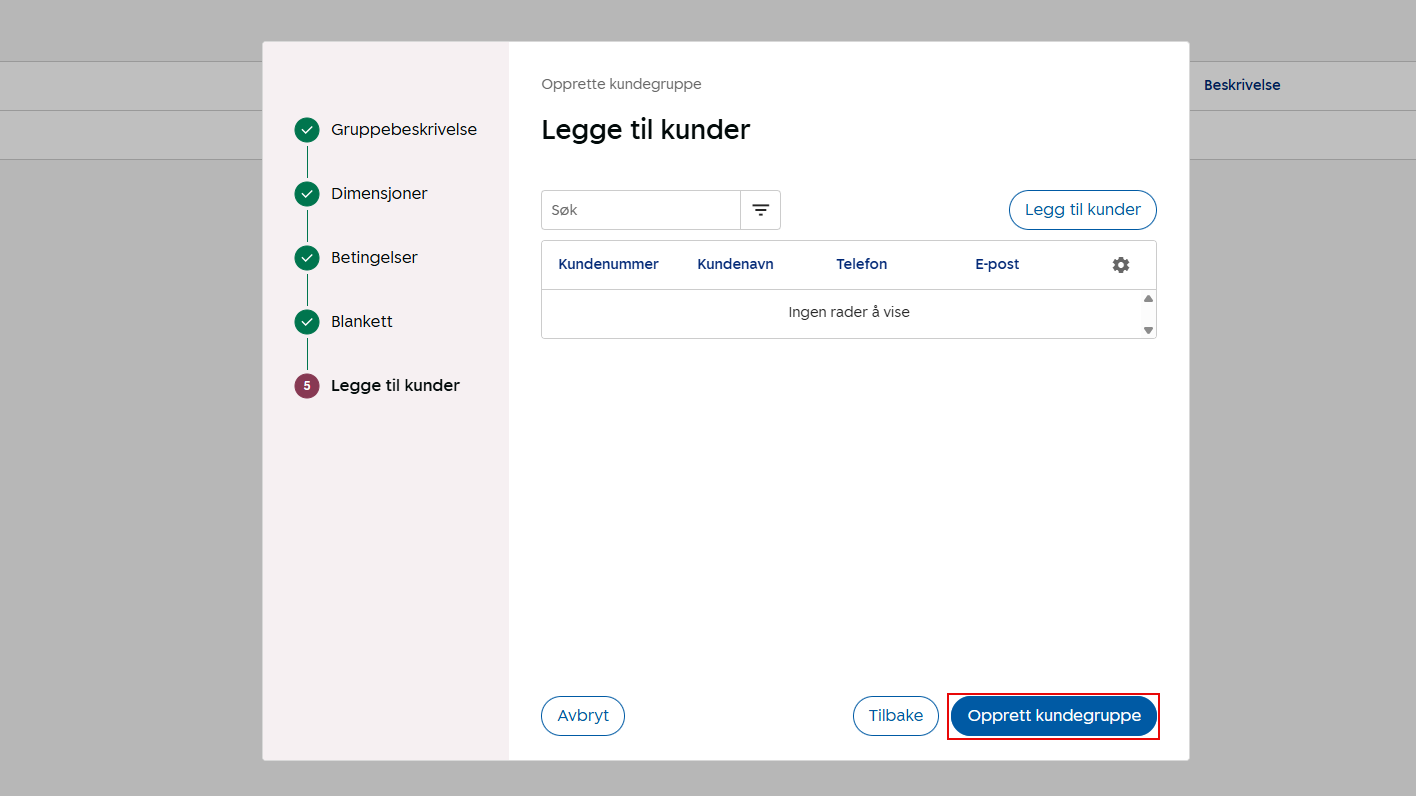The height and width of the screenshot is (796, 1416).
Task: Sort by the E-post column header
Action: click(997, 265)
